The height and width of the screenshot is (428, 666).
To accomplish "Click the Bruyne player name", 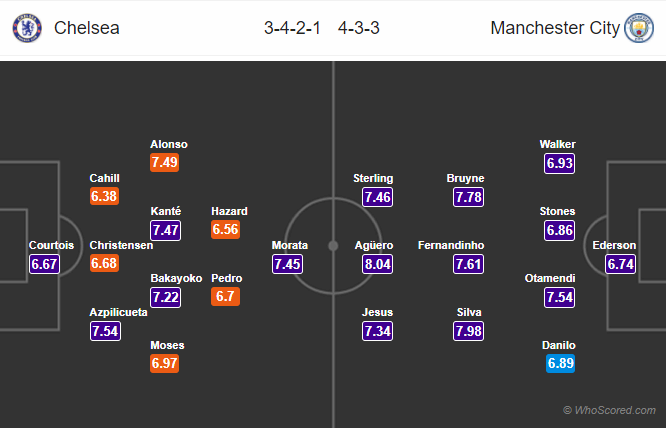I will pyautogui.click(x=465, y=178).
